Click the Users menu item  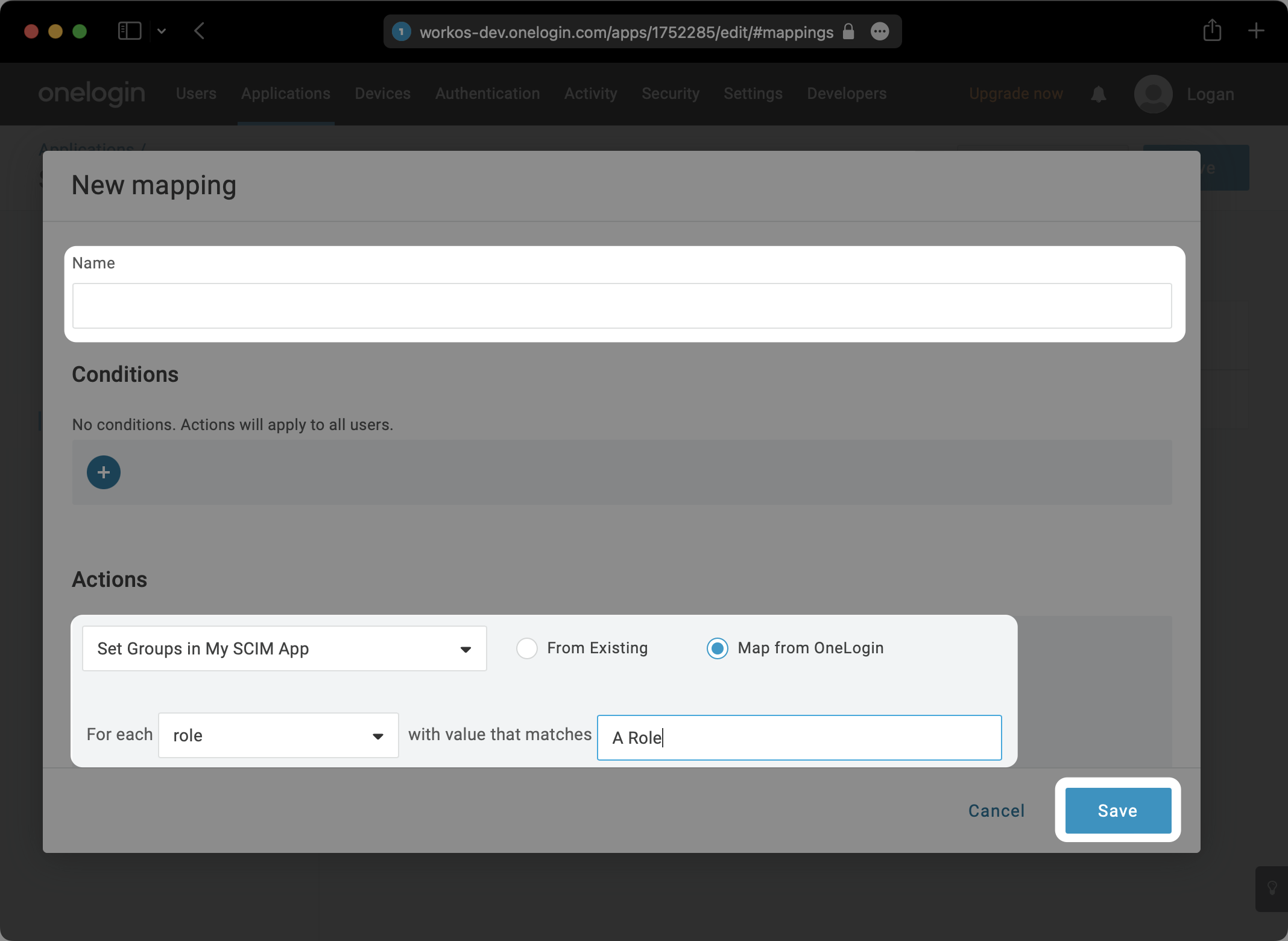point(196,93)
